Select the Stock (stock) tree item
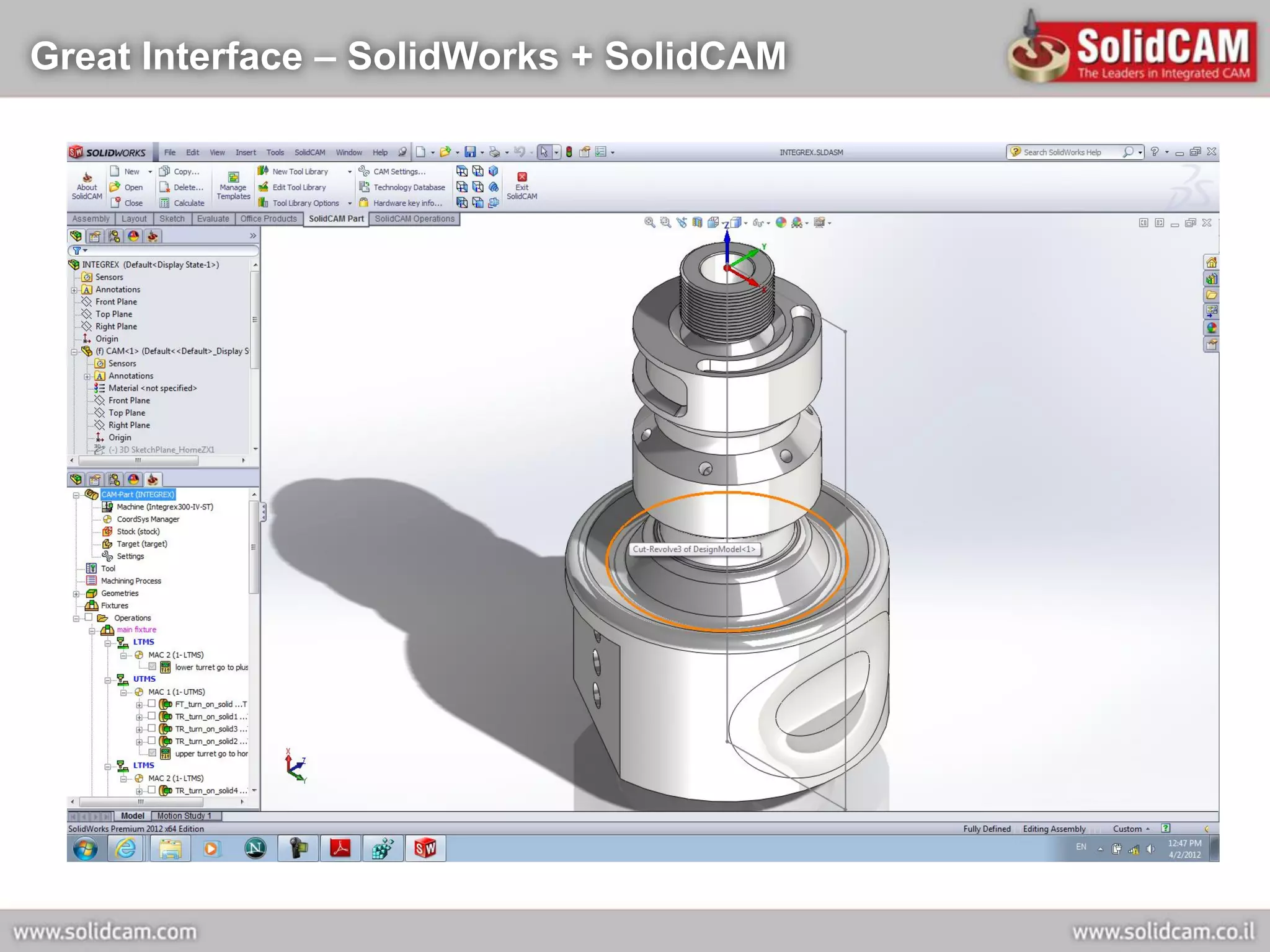This screenshot has height=952, width=1270. pyautogui.click(x=138, y=532)
